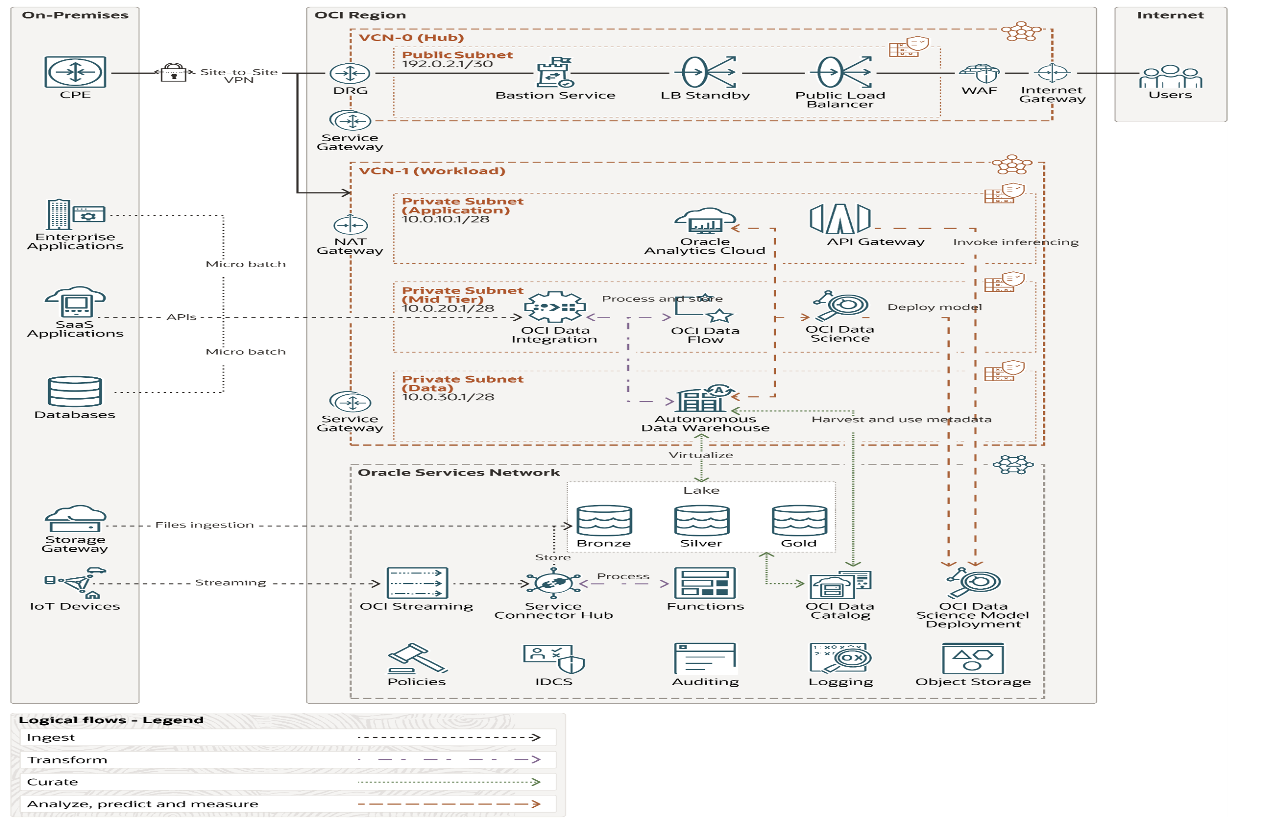Click the "Transform" legend row
This screenshot has width=1288, height=824.
click(290, 760)
